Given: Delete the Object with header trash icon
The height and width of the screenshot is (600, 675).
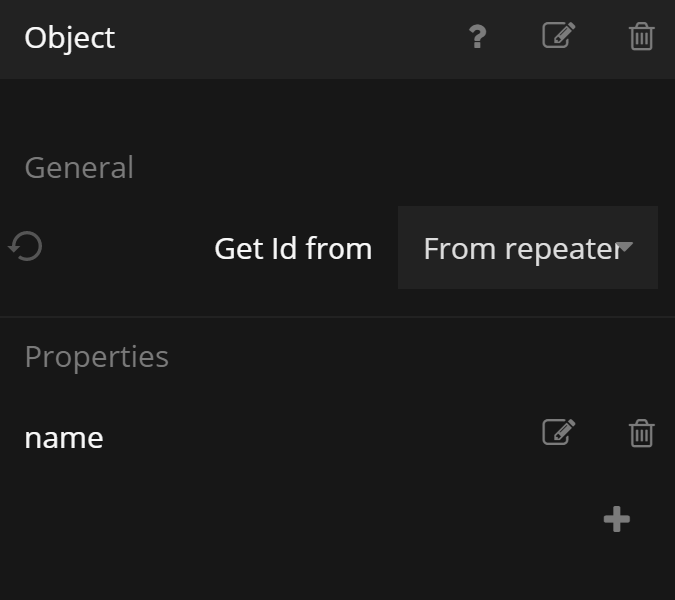Looking at the screenshot, I should coord(641,37).
